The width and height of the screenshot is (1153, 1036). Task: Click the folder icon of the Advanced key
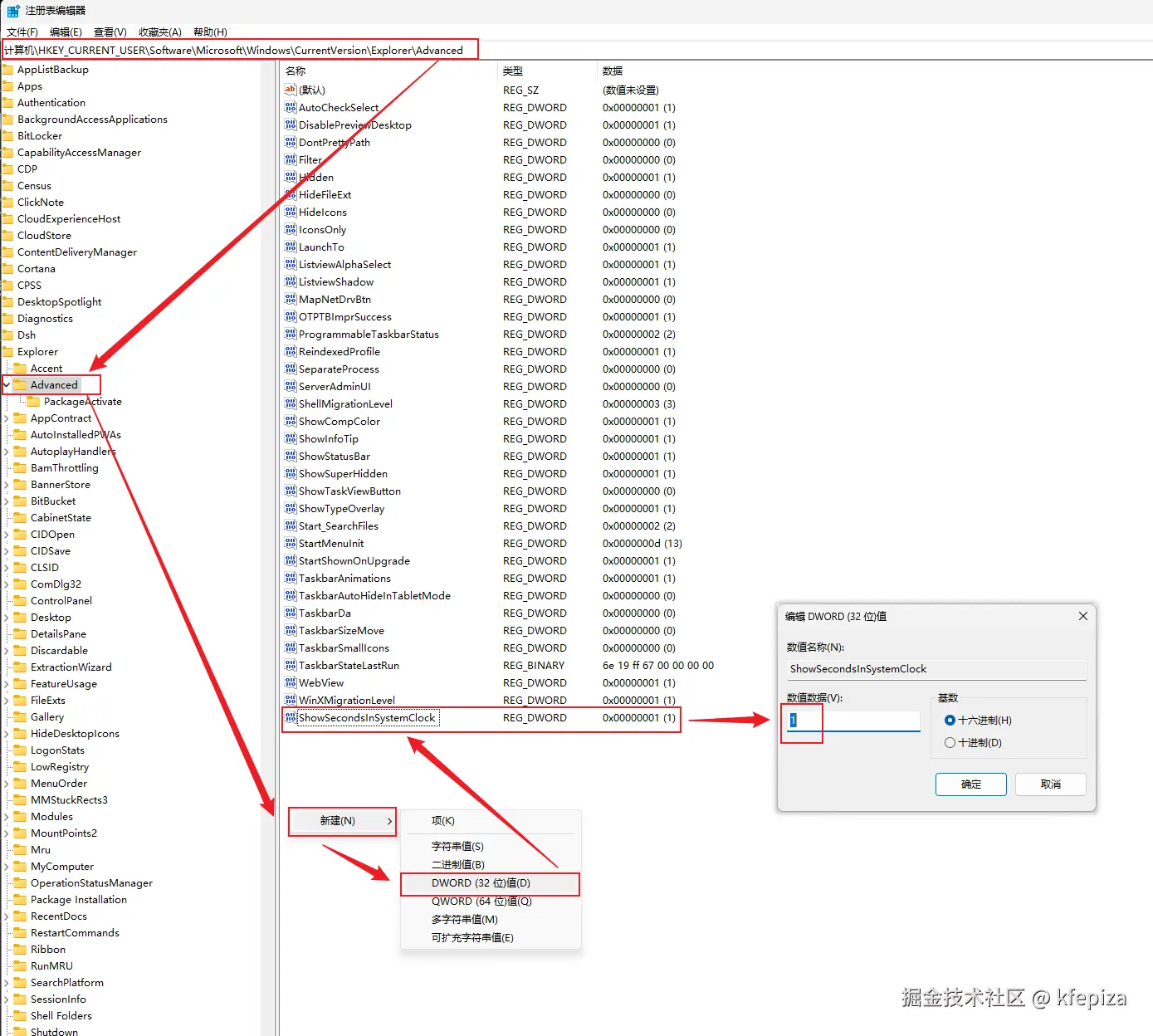pyautogui.click(x=21, y=384)
